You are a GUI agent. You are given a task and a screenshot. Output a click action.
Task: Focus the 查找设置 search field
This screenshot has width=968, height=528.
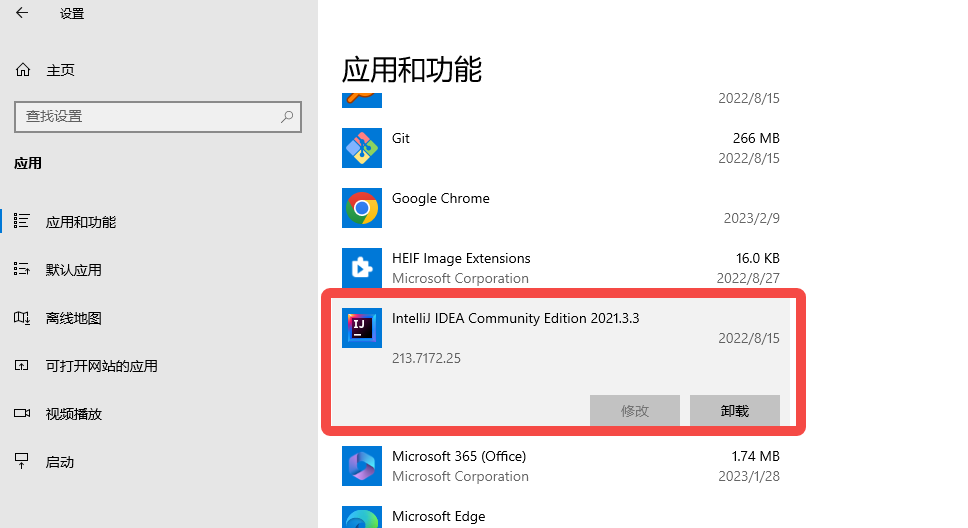coord(157,117)
